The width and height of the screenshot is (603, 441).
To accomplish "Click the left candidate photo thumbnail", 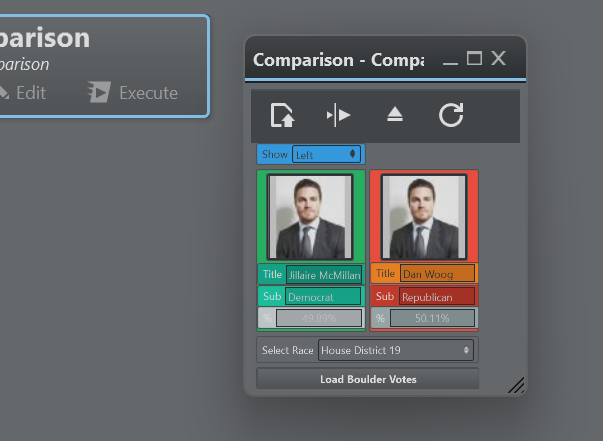I will click(310, 217).
